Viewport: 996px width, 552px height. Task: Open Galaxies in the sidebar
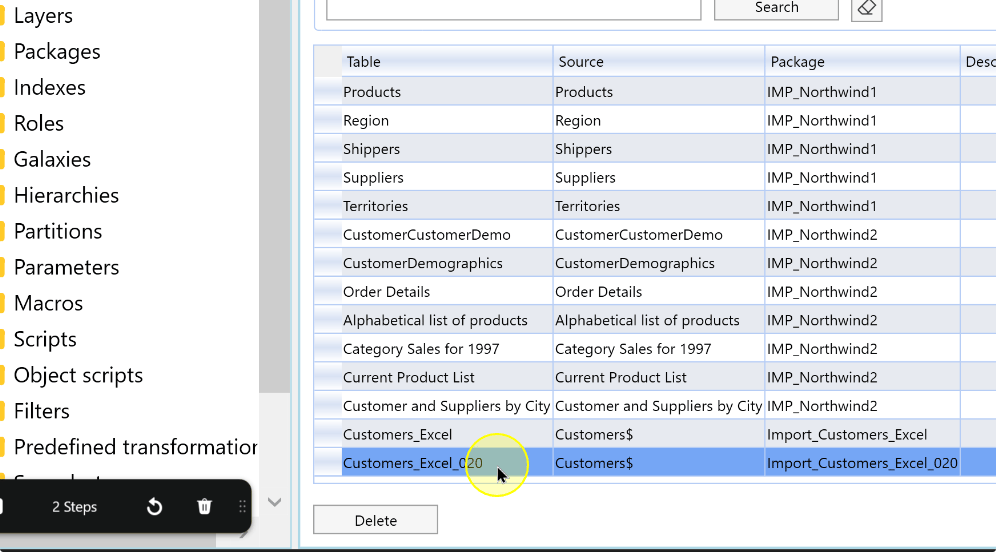click(x=52, y=159)
